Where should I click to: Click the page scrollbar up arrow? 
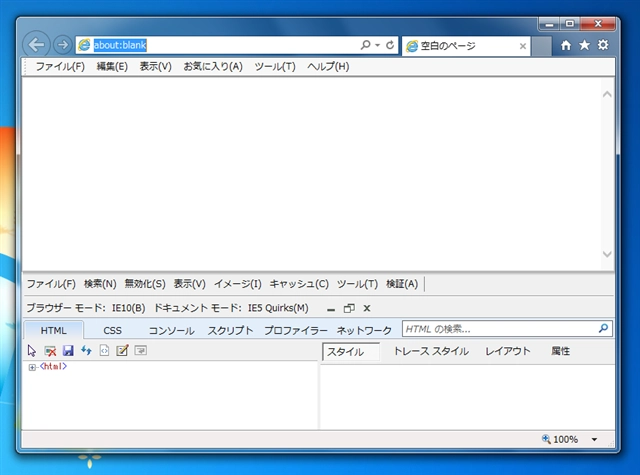pos(607,94)
